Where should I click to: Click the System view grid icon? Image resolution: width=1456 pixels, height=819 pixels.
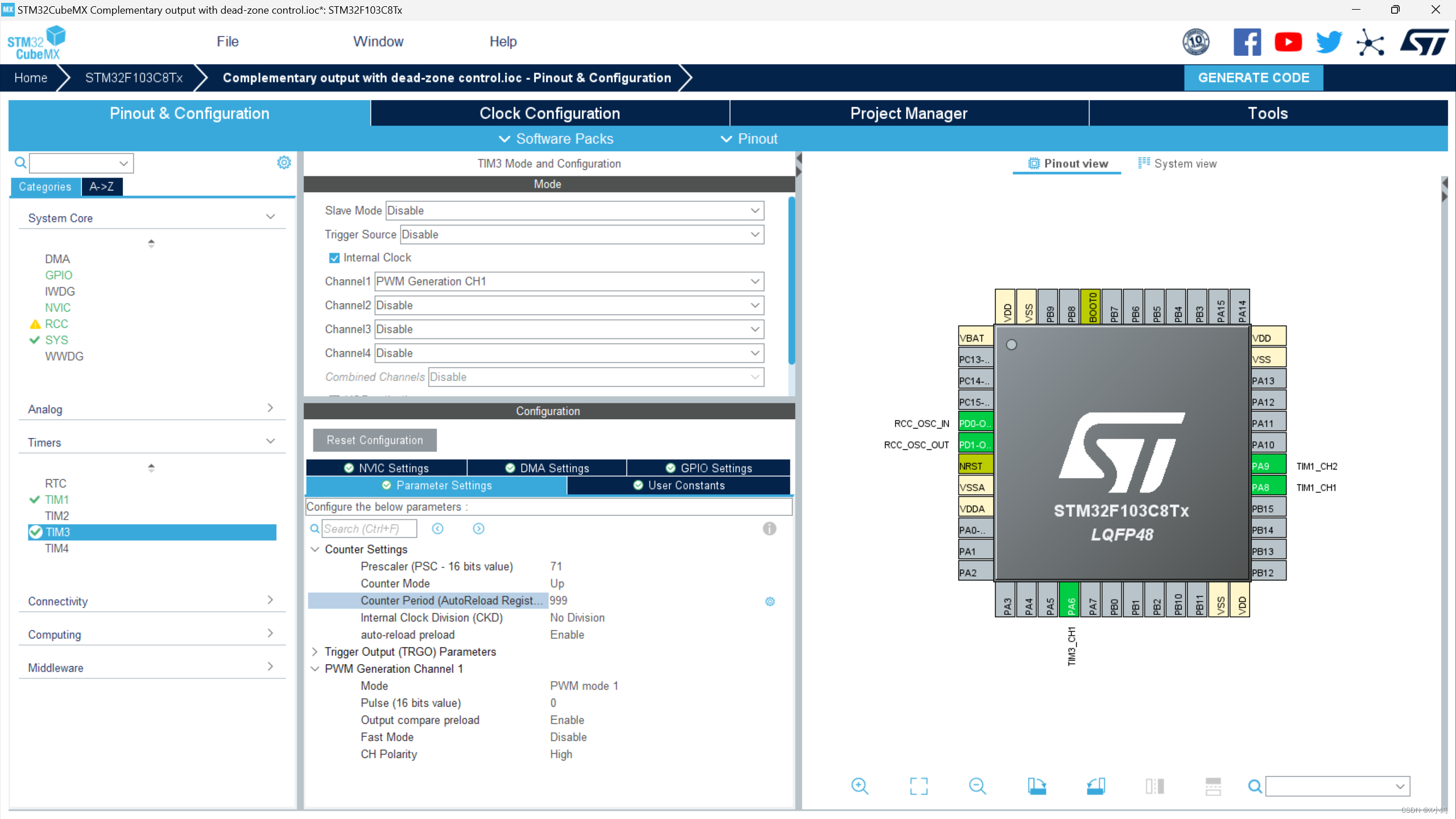pyautogui.click(x=1144, y=163)
